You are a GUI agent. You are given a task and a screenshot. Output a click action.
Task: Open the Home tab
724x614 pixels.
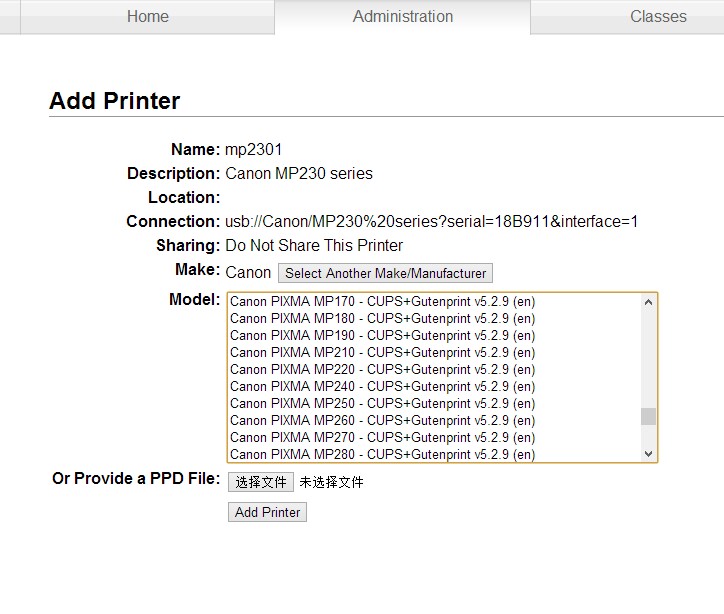click(x=148, y=17)
